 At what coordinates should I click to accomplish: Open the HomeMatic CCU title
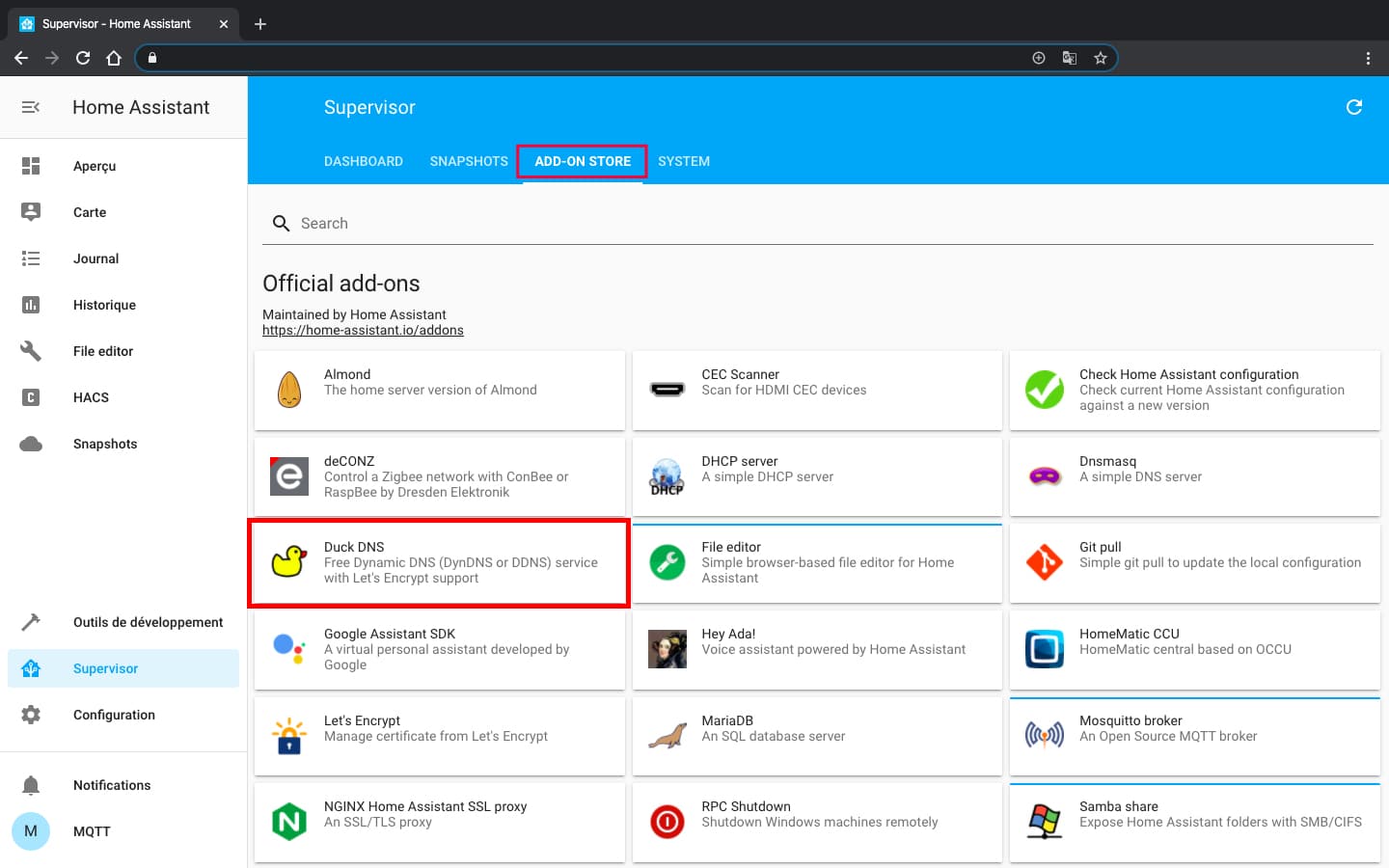click(1130, 634)
